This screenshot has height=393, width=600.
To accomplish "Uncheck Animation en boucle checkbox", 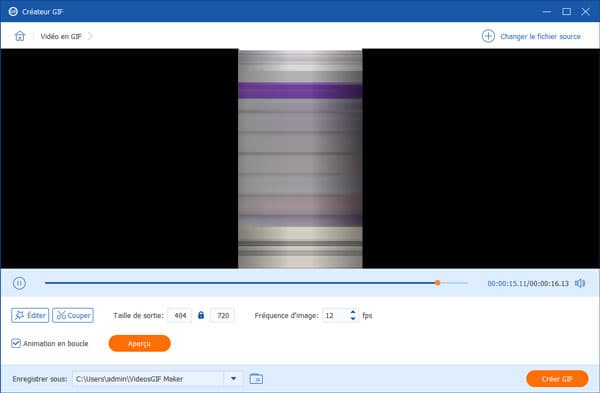I will point(16,343).
